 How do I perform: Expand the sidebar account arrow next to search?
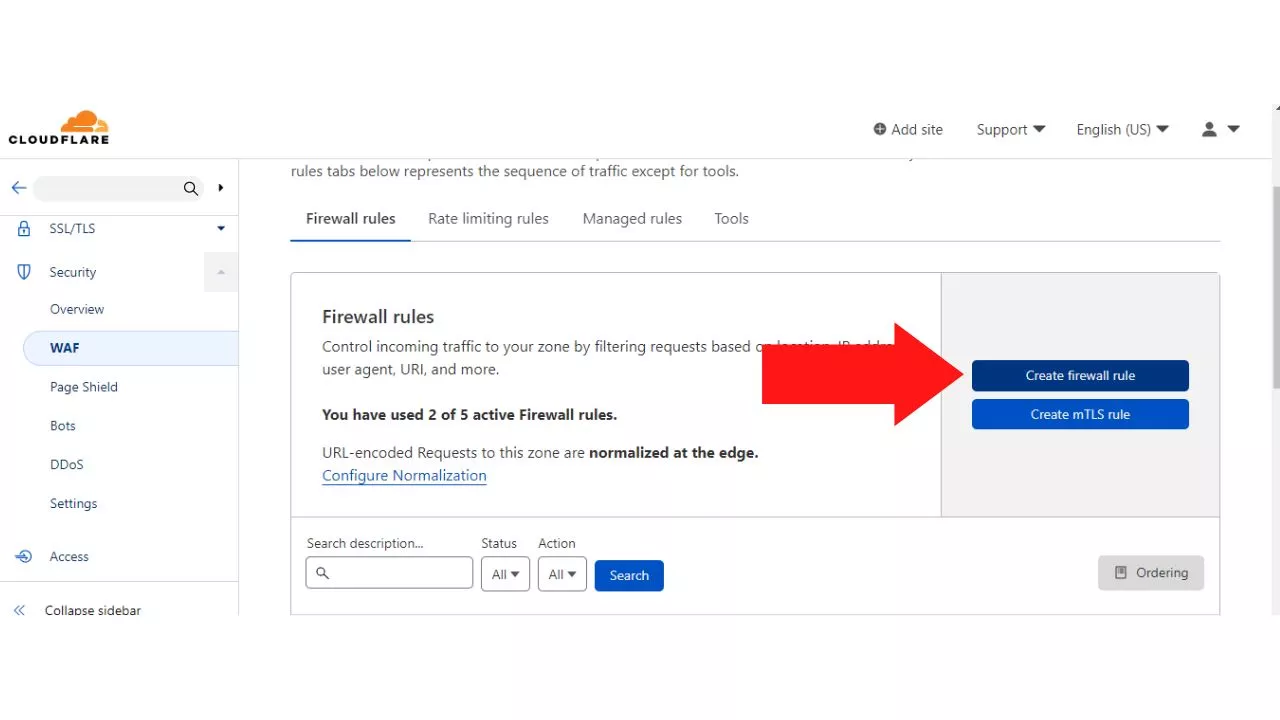click(x=220, y=188)
